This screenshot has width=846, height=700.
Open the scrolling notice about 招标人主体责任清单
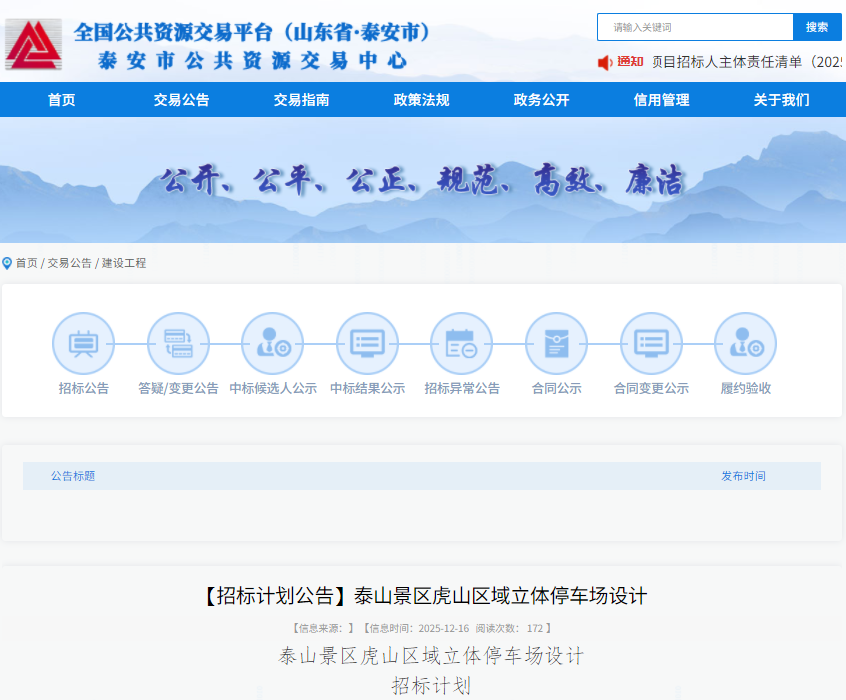[x=747, y=62]
